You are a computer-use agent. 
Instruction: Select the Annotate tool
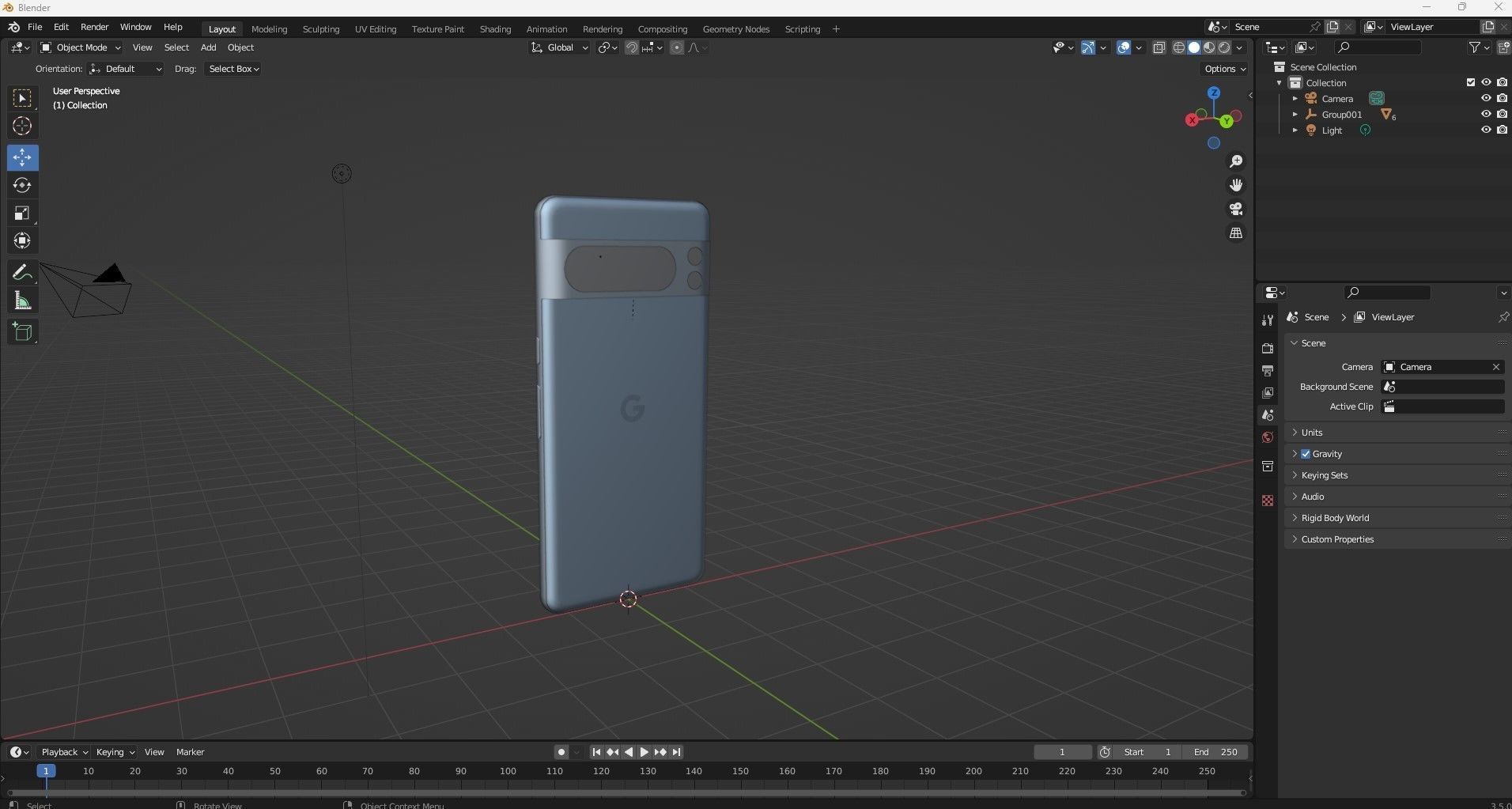22,273
